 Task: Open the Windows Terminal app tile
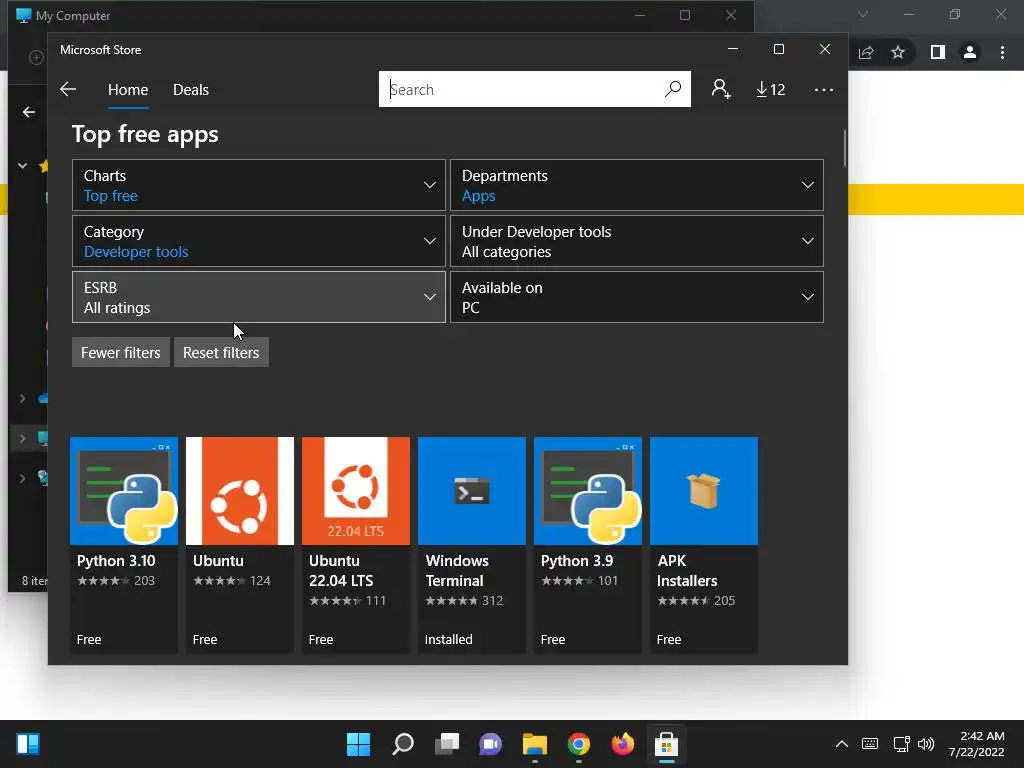coord(472,545)
